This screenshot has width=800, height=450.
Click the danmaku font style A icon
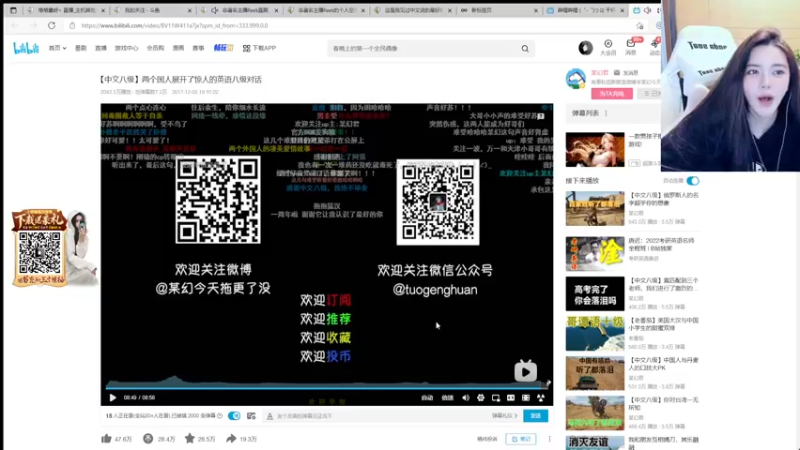(x=270, y=416)
